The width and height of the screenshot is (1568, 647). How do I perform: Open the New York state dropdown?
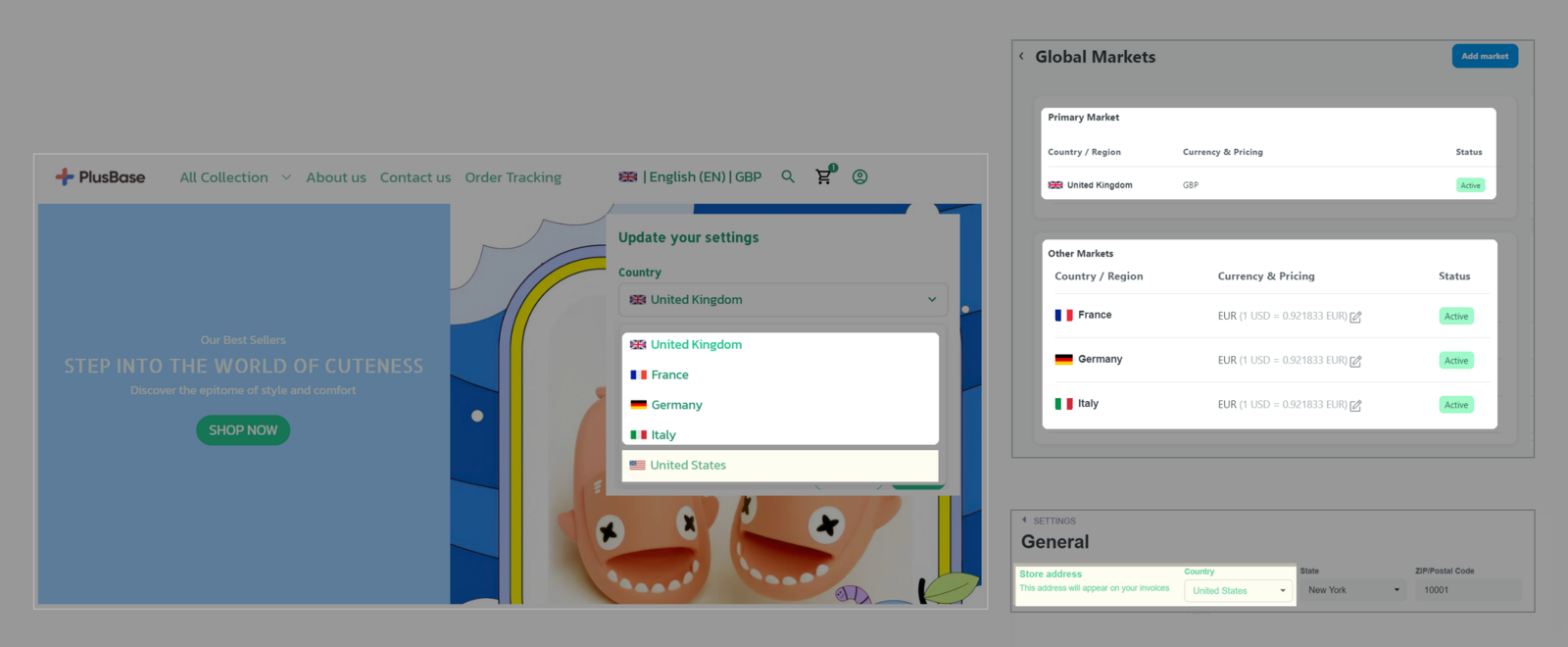pos(1352,590)
